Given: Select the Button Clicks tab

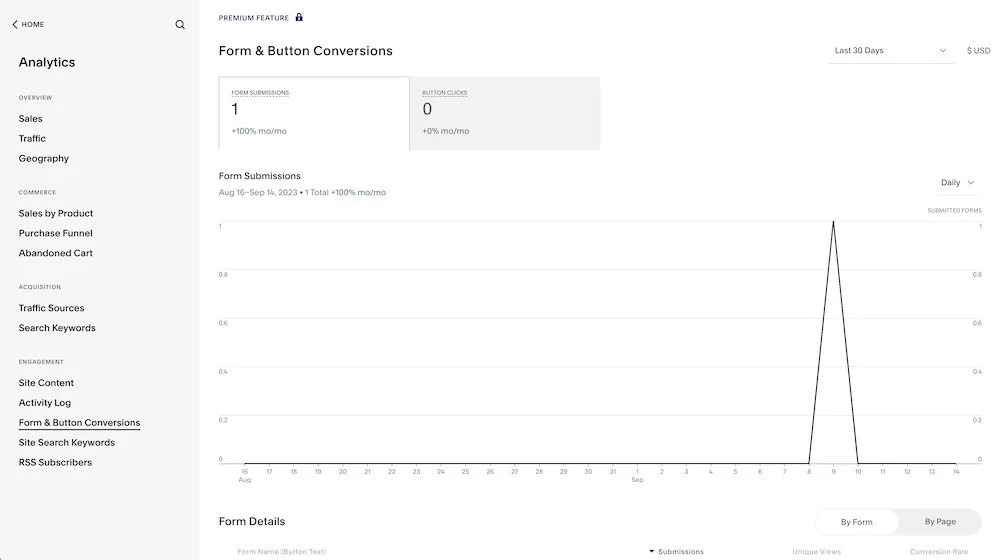Looking at the screenshot, I should 505,113.
